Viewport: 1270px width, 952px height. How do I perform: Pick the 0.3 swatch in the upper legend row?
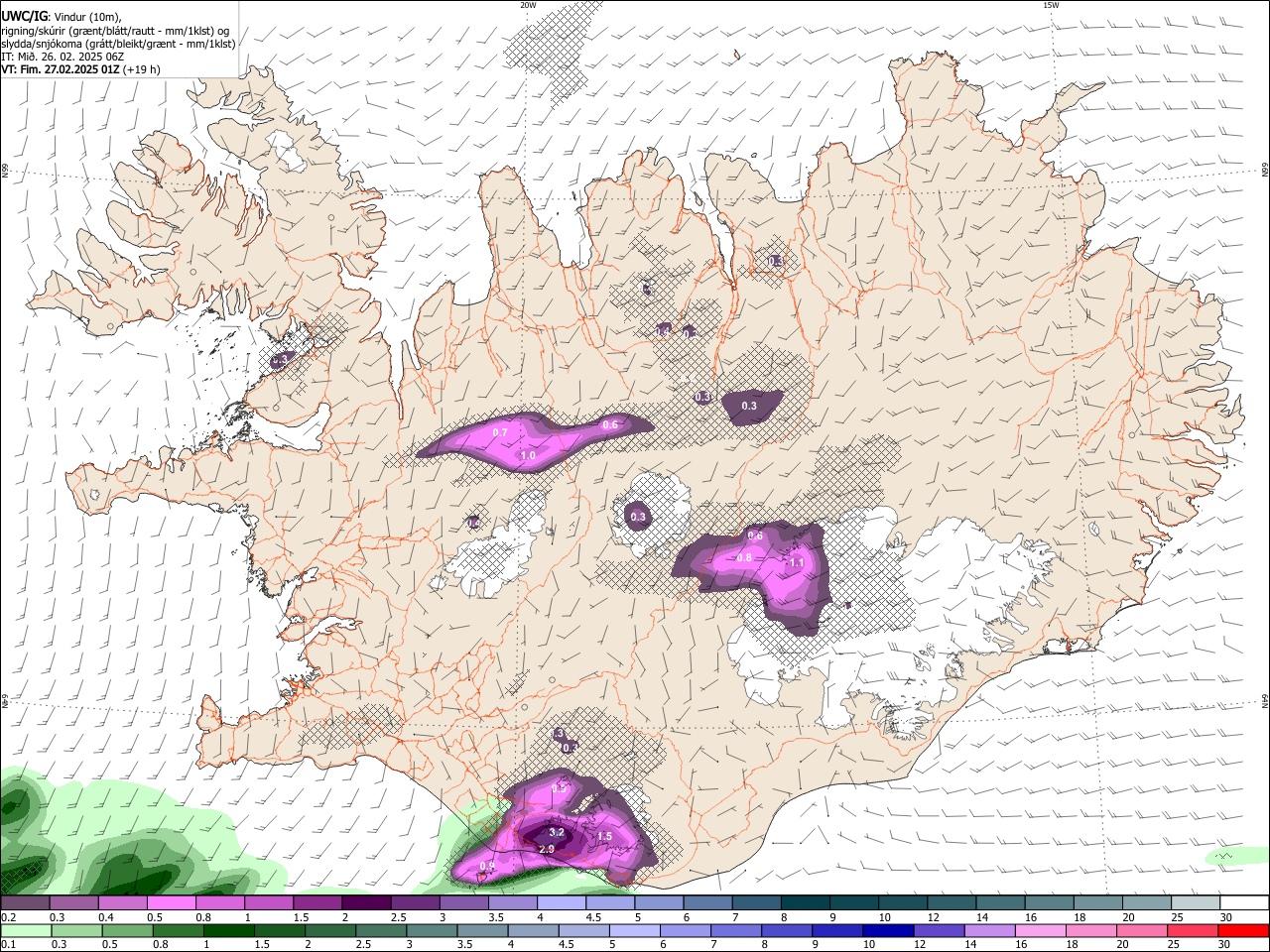tap(73, 903)
